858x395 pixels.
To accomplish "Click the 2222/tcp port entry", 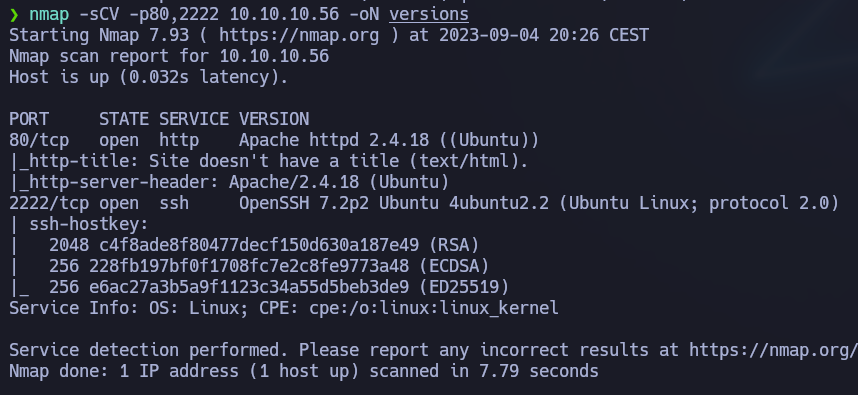I will tap(49, 203).
